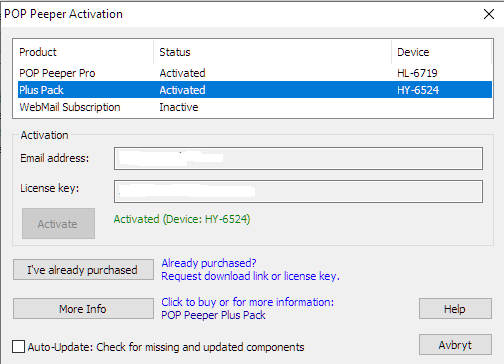The height and width of the screenshot is (364, 504).
Task: Select the POP Peeper Pro product row
Action: [x=255, y=73]
